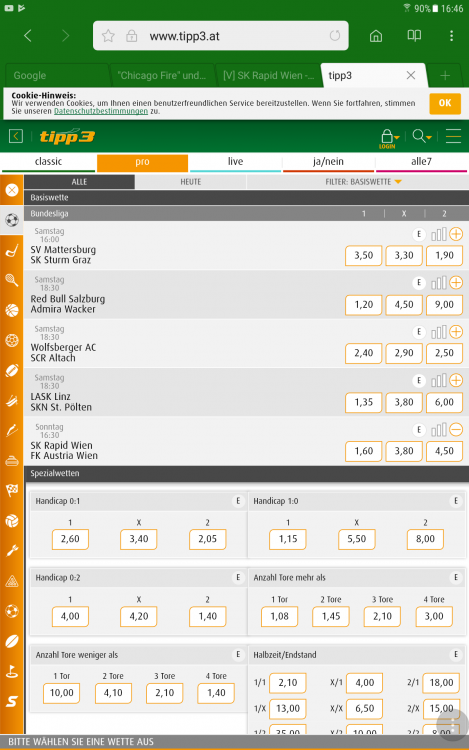Open the hamburger menu next to search

pyautogui.click(x=453, y=136)
